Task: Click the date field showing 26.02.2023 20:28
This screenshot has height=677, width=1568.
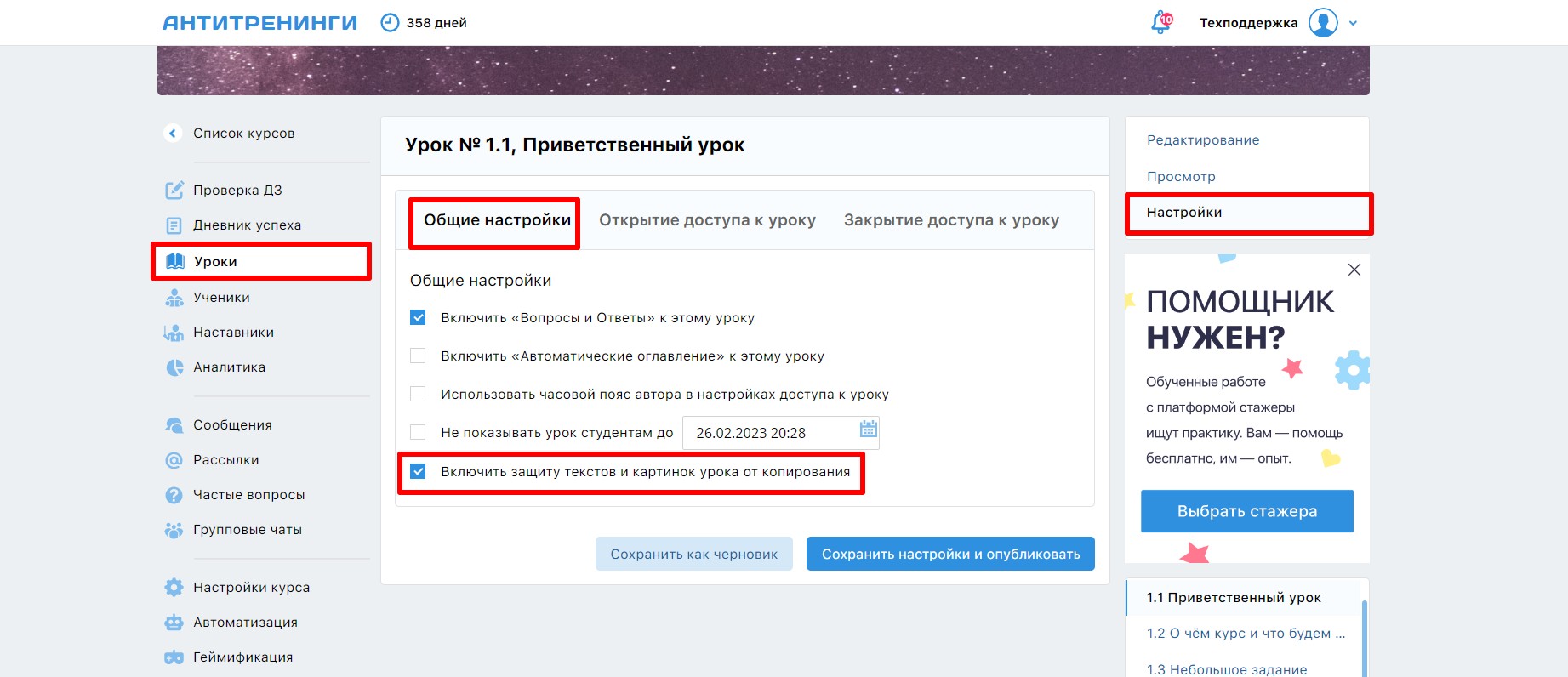Action: click(x=766, y=433)
